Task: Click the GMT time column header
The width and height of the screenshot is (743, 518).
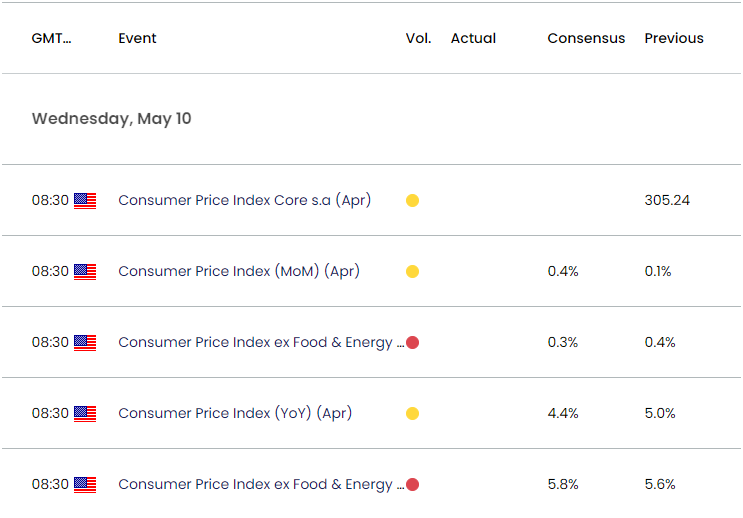Action: pyautogui.click(x=51, y=38)
